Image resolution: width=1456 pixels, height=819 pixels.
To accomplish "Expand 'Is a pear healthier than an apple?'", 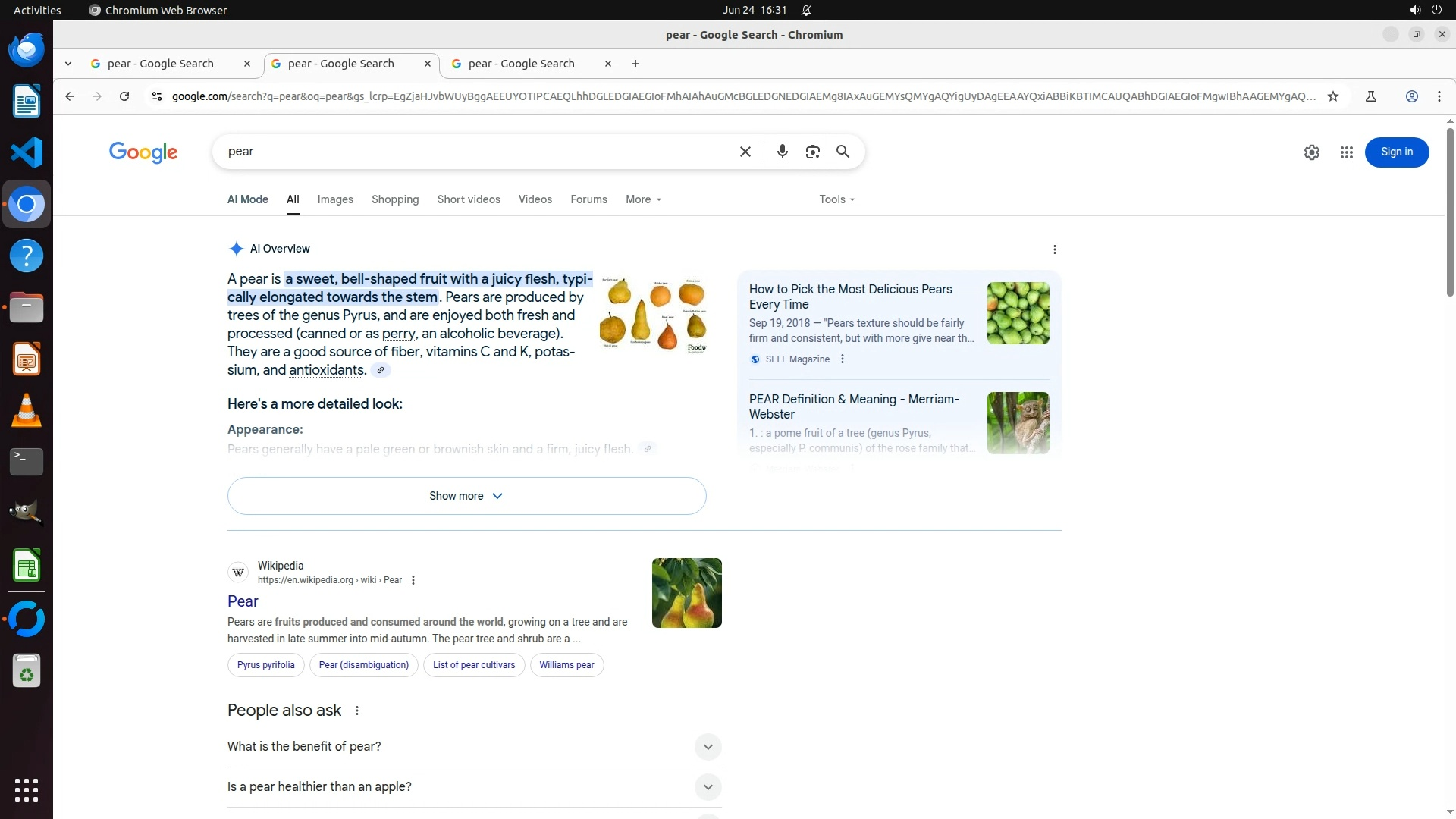I will click(707, 787).
